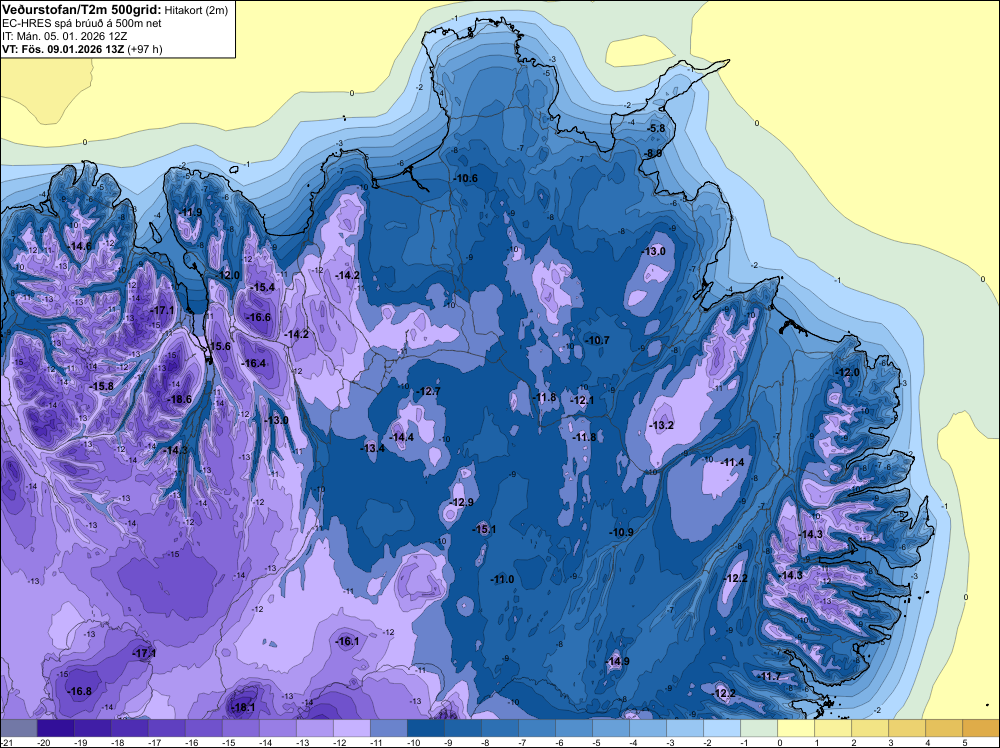The height and width of the screenshot is (748, 1000).
Task: Click the -12.7 temperature value
Action: click(428, 391)
